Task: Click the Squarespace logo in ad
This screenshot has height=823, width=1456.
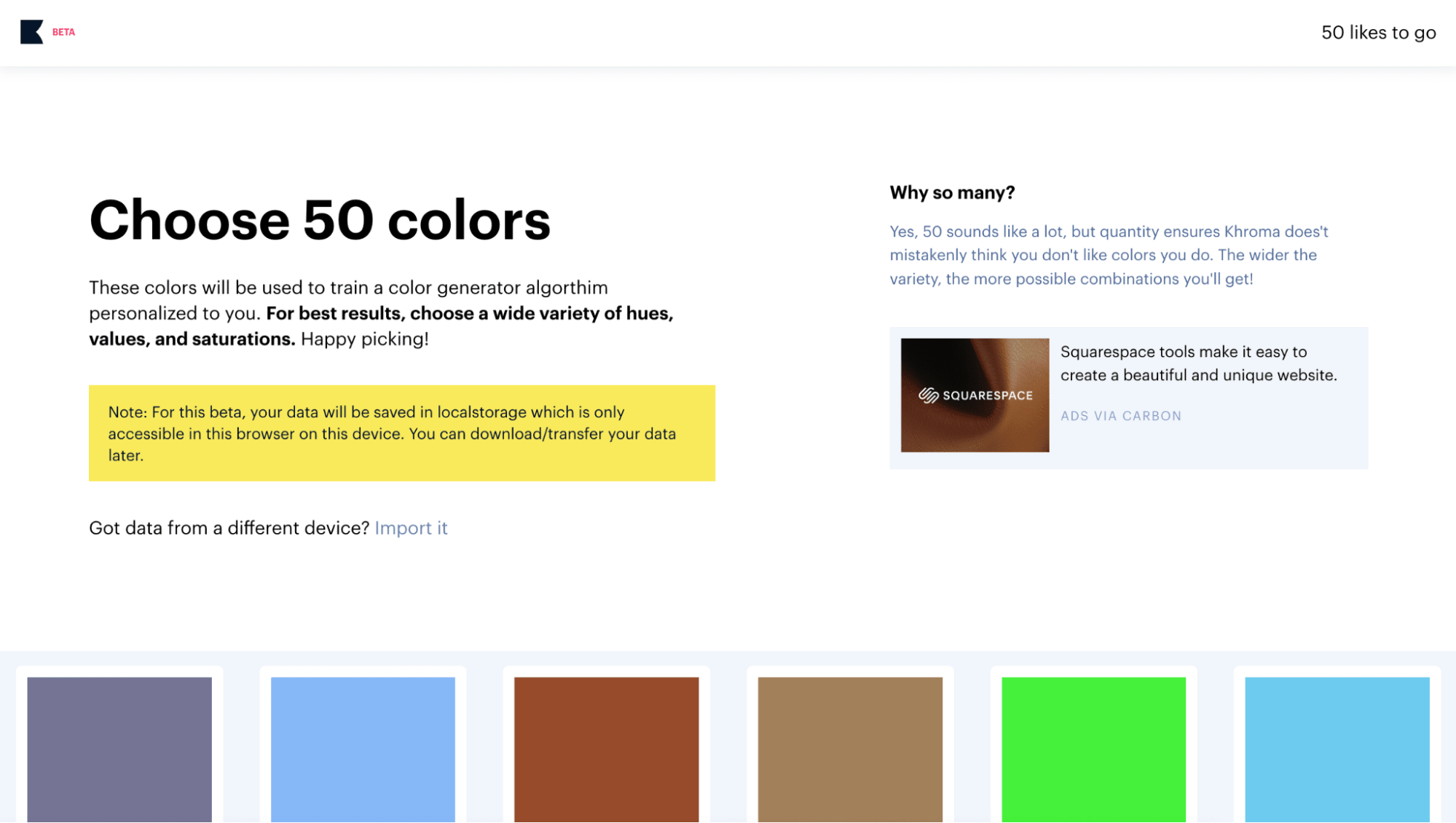Action: tap(975, 395)
